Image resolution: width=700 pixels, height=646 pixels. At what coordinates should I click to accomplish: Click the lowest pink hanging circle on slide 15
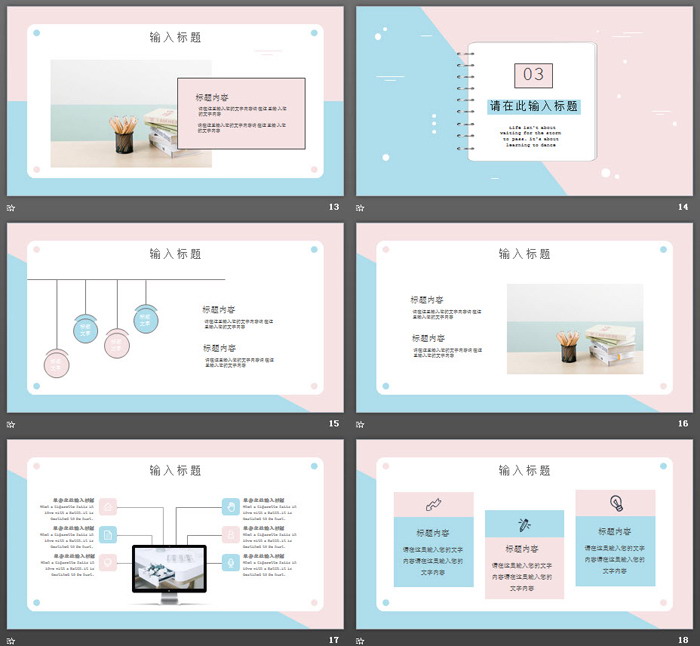tap(57, 364)
